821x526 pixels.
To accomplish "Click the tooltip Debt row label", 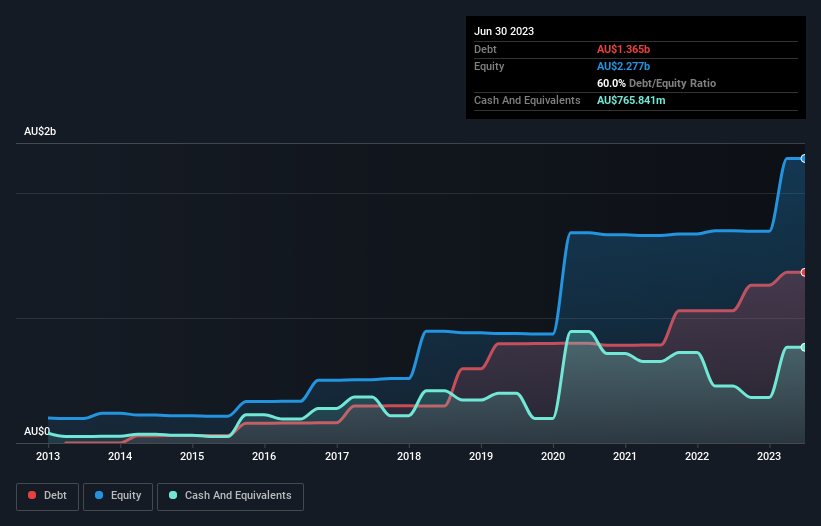I will [x=485, y=49].
